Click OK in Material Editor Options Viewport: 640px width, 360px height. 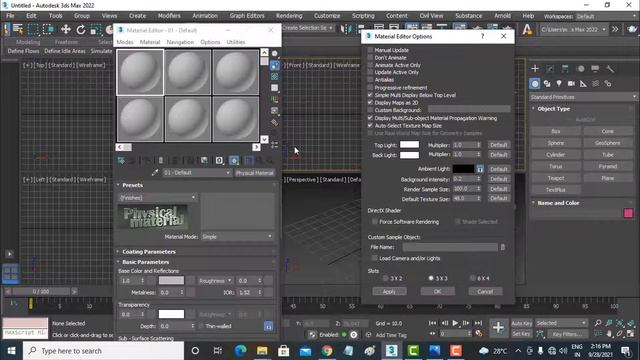pyautogui.click(x=437, y=292)
